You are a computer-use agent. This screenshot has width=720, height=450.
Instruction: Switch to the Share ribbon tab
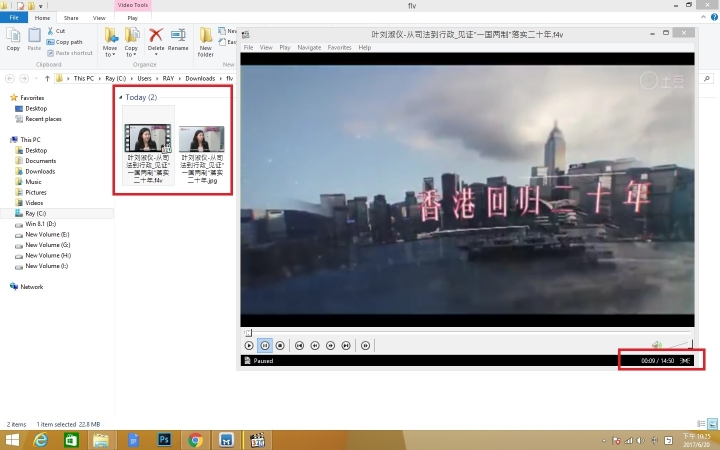[71, 18]
